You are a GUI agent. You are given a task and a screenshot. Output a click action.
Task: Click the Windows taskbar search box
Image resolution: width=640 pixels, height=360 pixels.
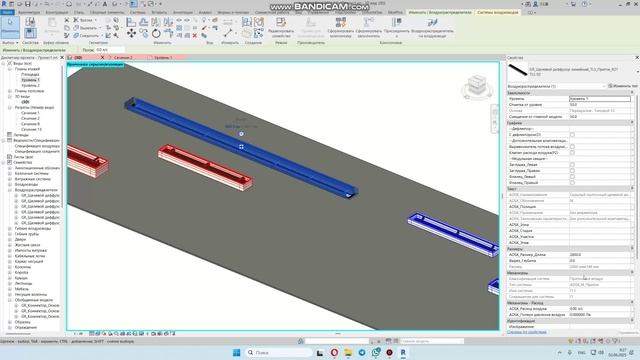click(x=279, y=352)
